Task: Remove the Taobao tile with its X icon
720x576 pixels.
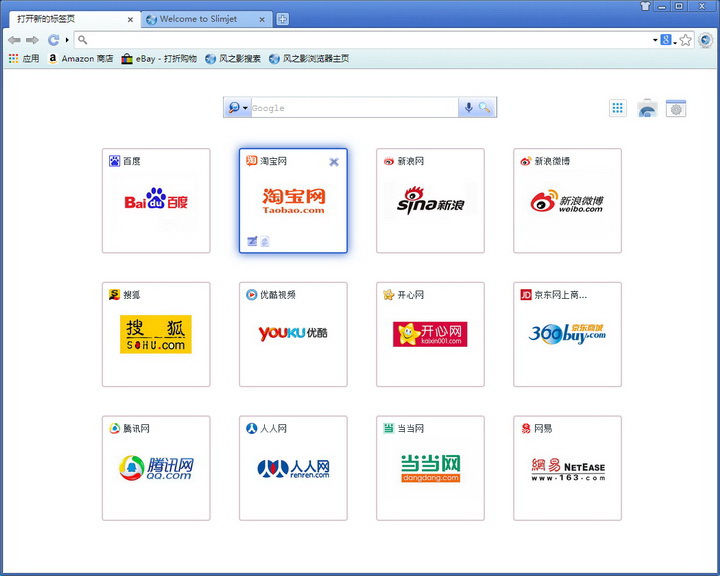Action: point(334,162)
